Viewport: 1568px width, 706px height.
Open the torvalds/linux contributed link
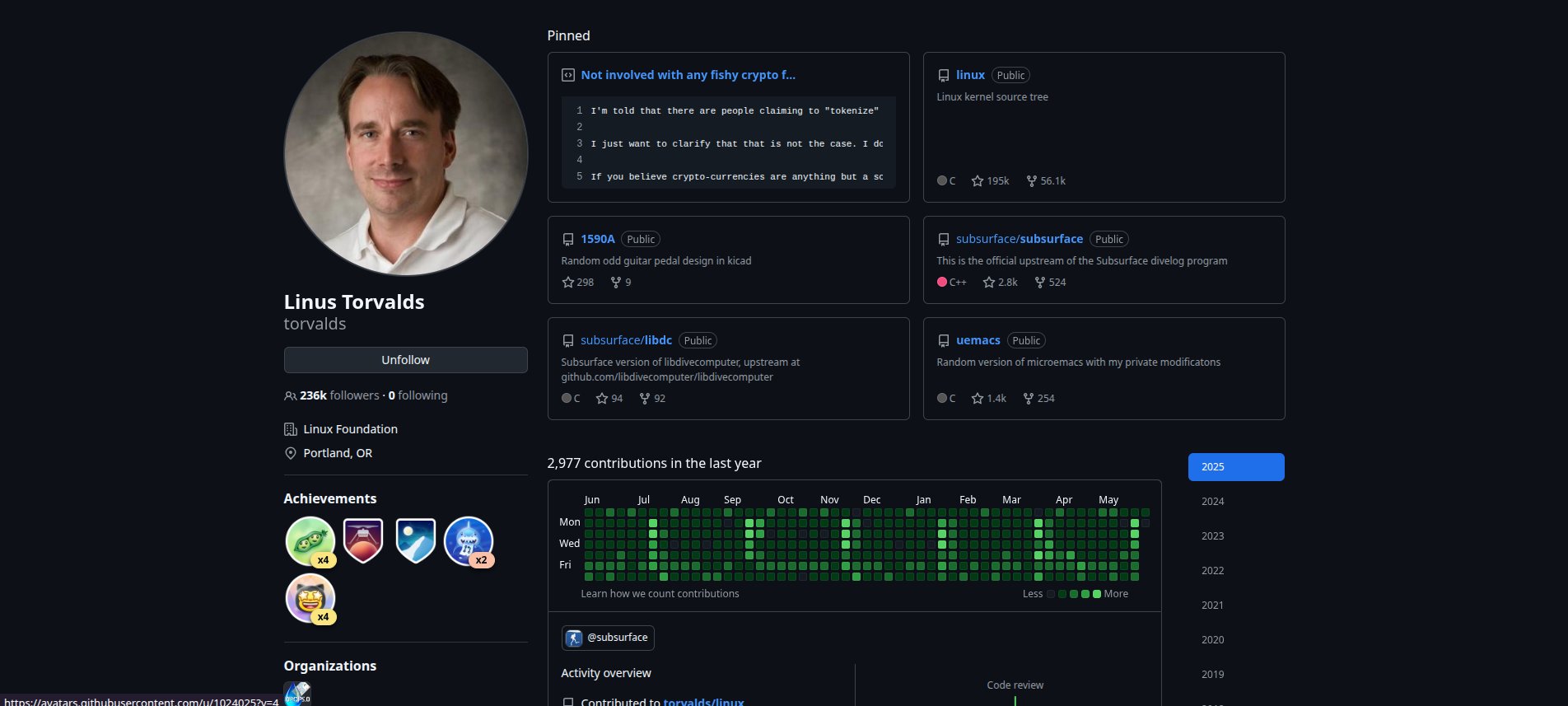[x=703, y=702]
